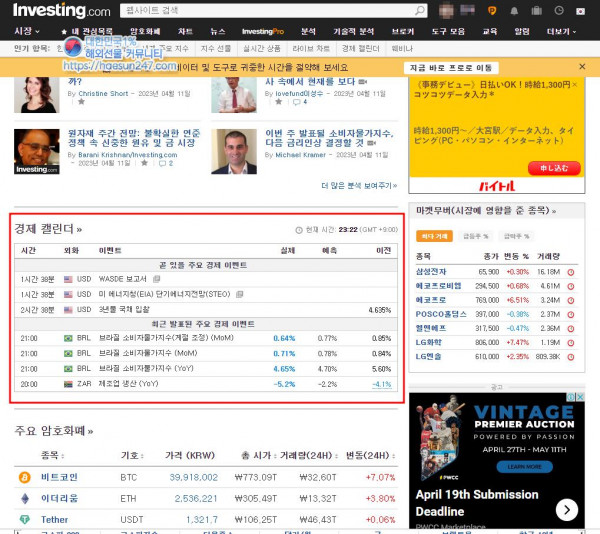Viewport: 600px width, 534px height.
Task: Expand the 더보기 dropdown menu
Action: coord(561,31)
